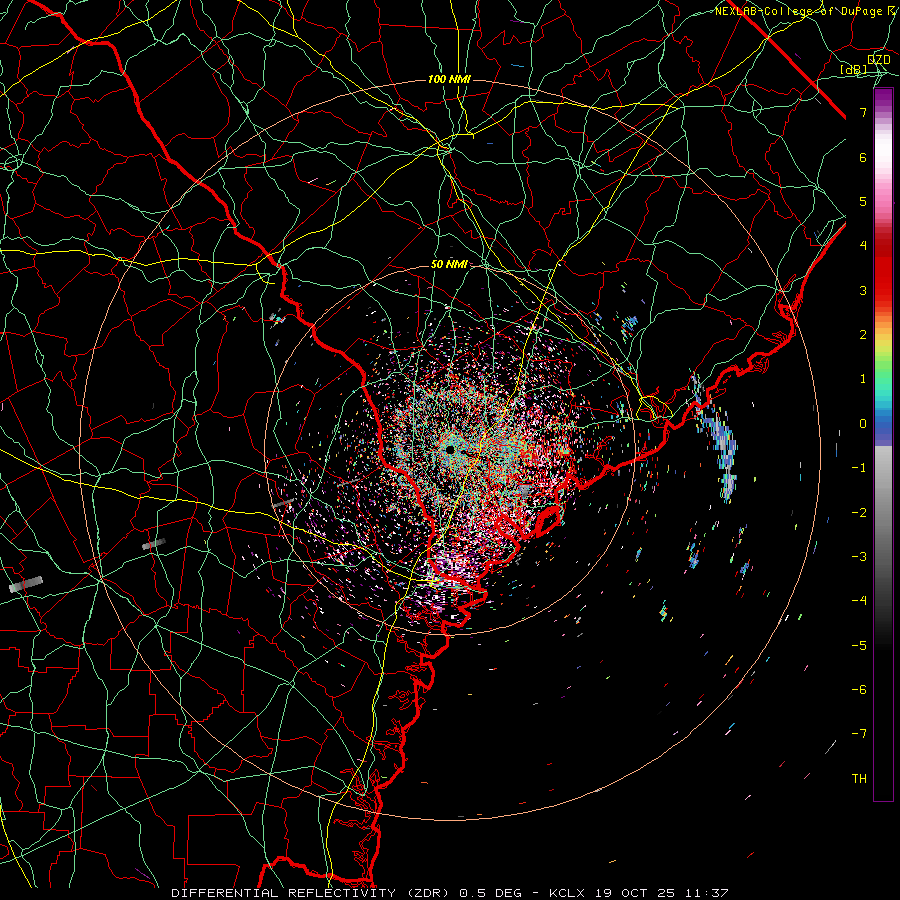This screenshot has height=900, width=900.
Task: Click the red section of the color bar
Action: 883,270
